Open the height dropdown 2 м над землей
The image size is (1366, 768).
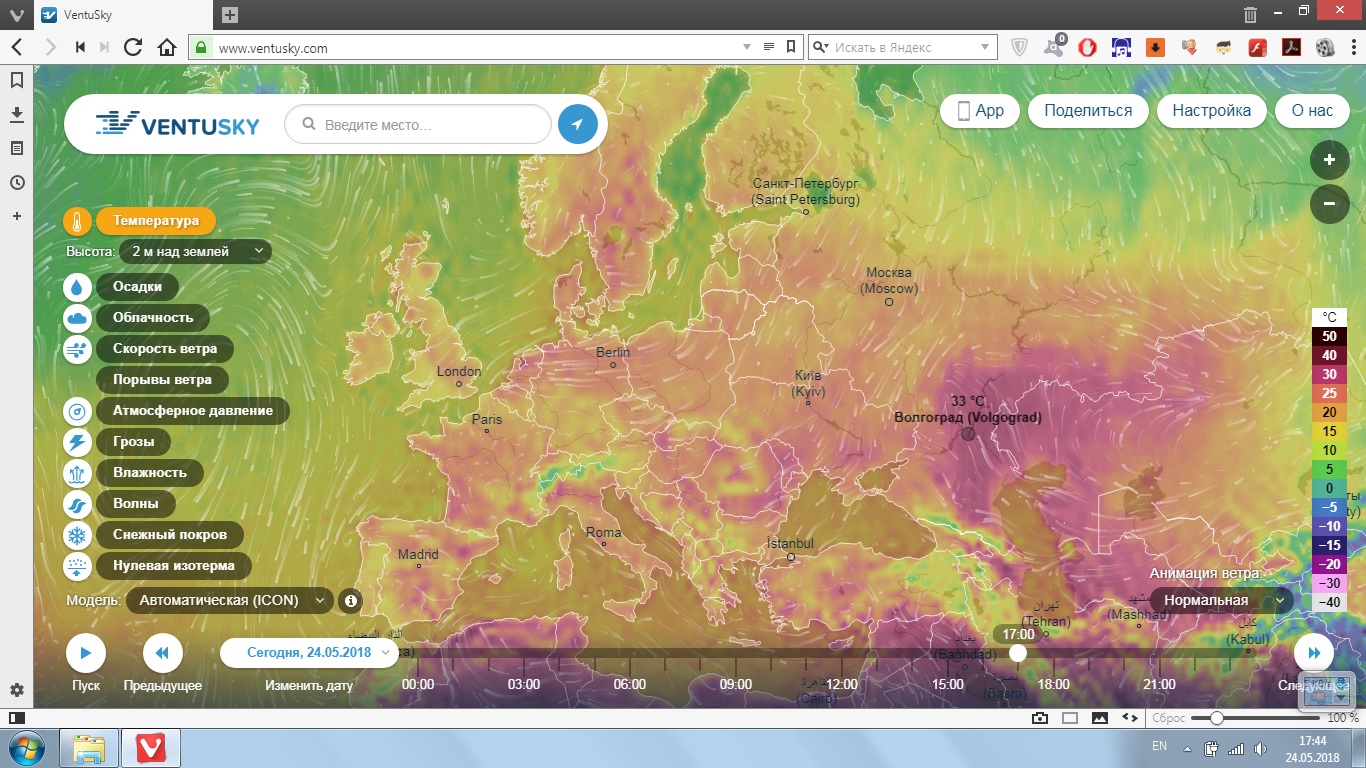(x=195, y=252)
